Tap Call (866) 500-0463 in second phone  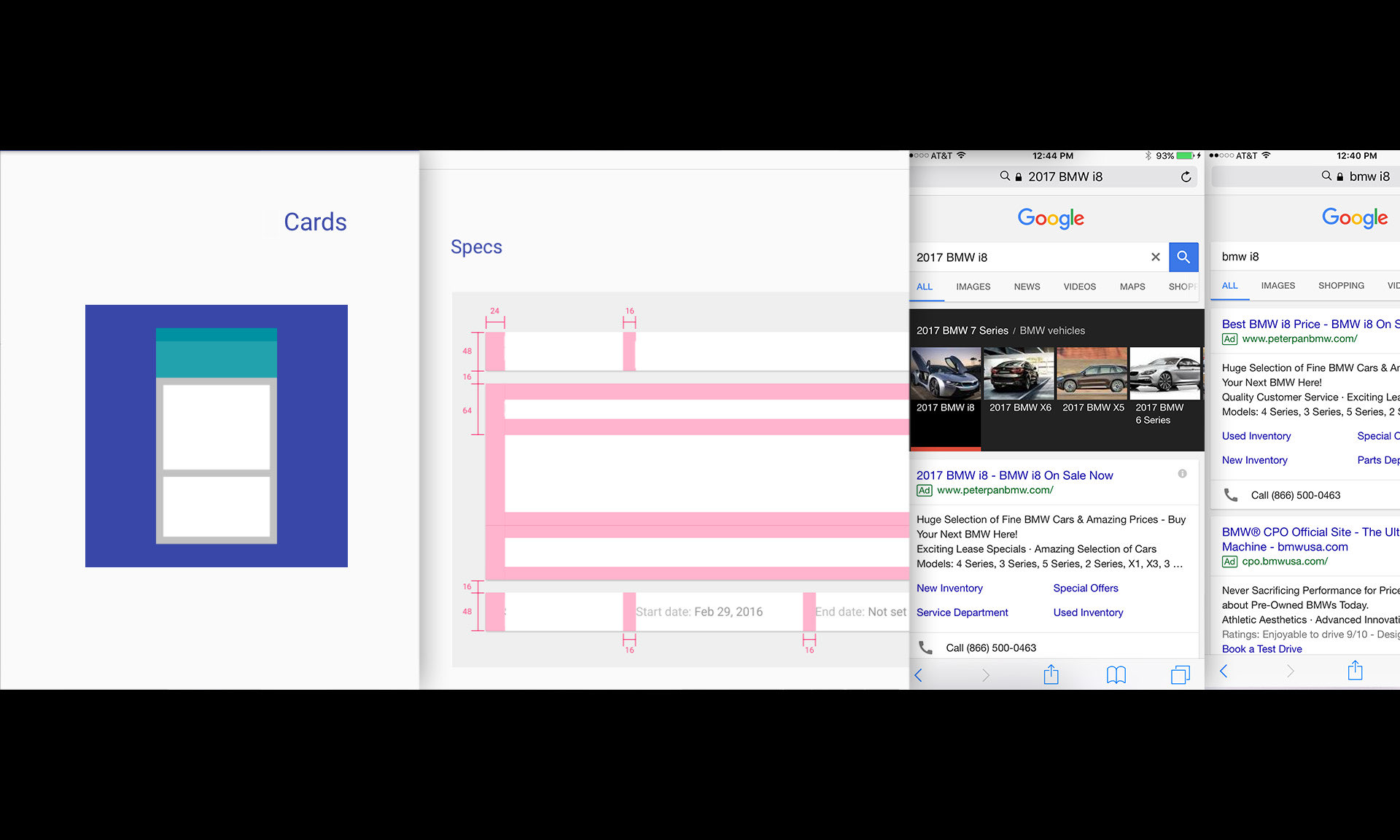click(1296, 495)
